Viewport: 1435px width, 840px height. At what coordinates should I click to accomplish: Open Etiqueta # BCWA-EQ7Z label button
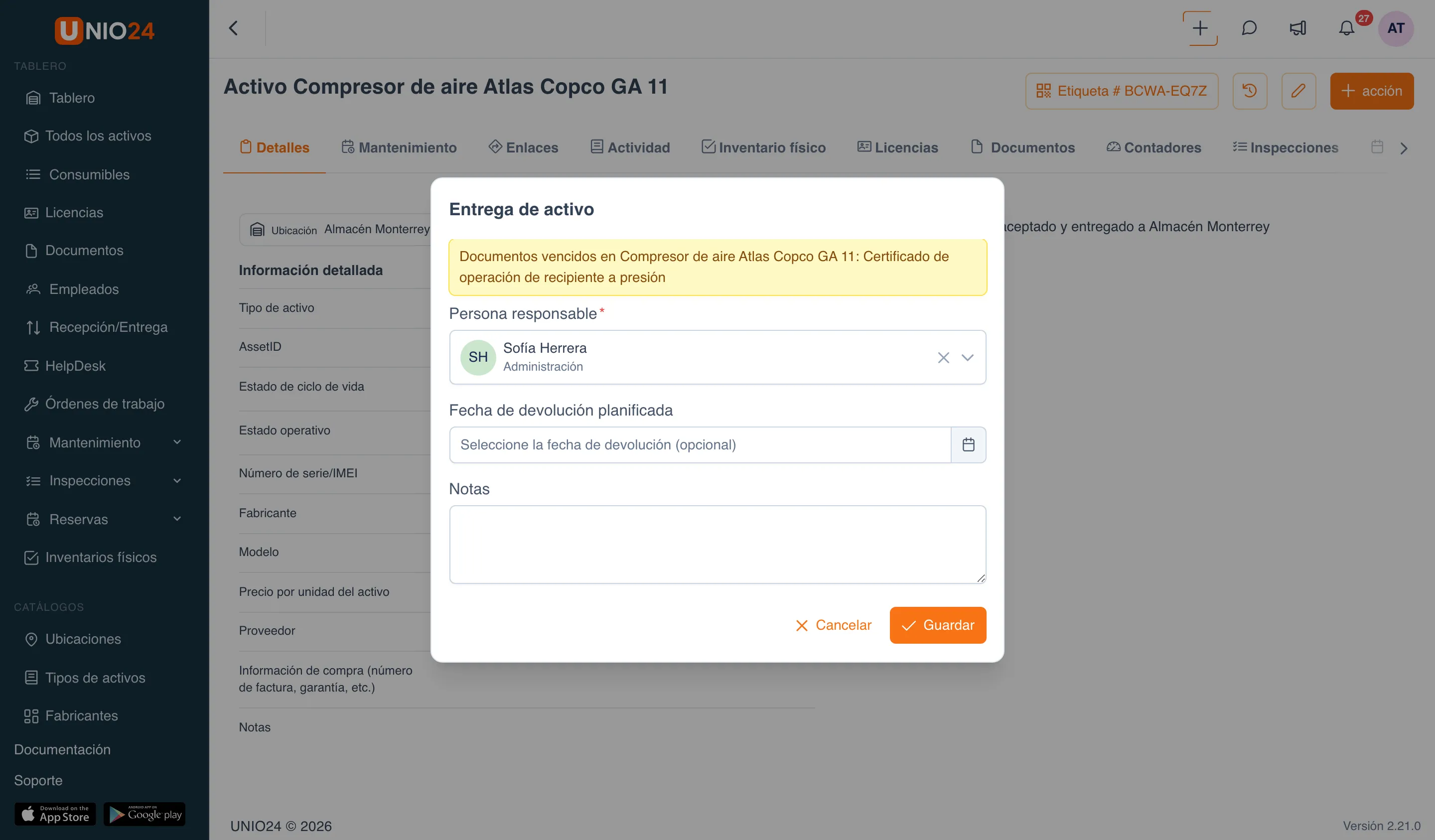tap(1121, 91)
